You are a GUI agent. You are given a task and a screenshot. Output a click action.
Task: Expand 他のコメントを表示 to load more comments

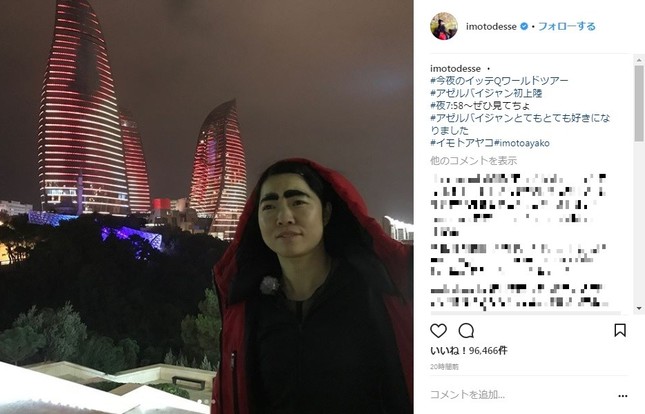[x=473, y=160]
